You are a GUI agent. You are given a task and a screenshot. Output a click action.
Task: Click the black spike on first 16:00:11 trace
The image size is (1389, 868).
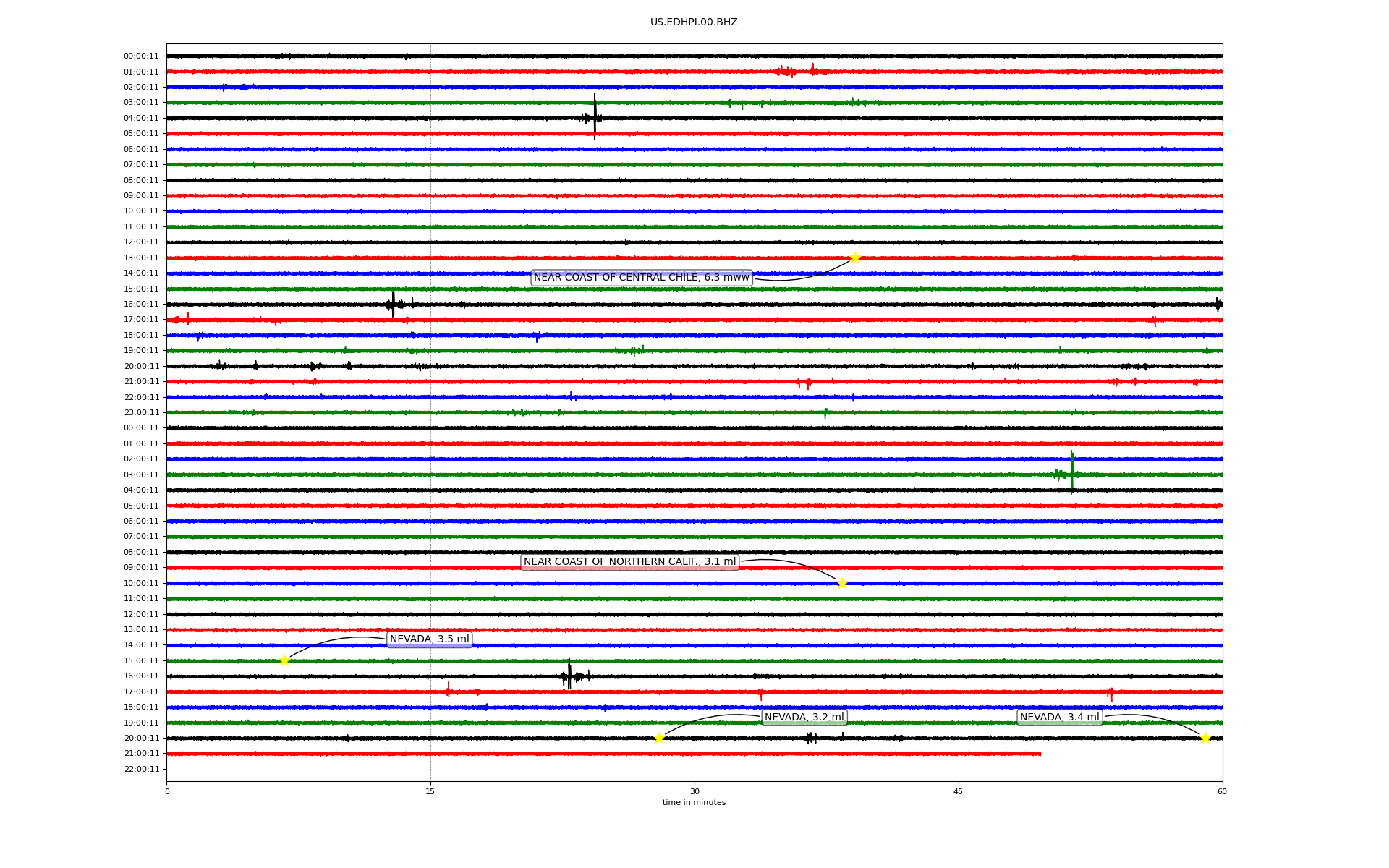[393, 303]
